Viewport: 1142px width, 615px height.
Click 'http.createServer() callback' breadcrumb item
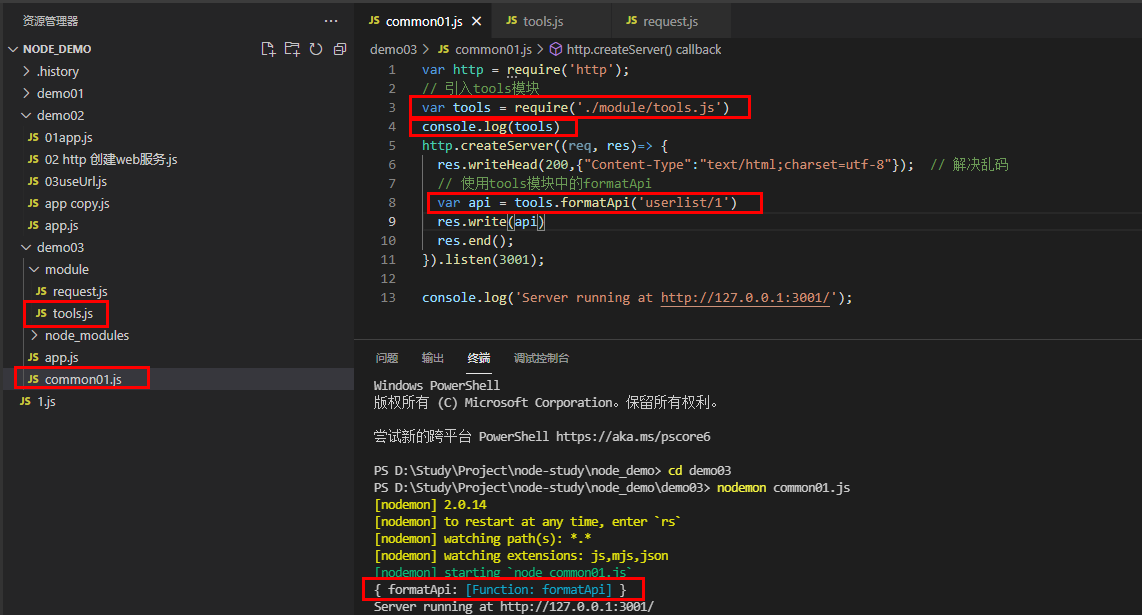pyautogui.click(x=644, y=50)
